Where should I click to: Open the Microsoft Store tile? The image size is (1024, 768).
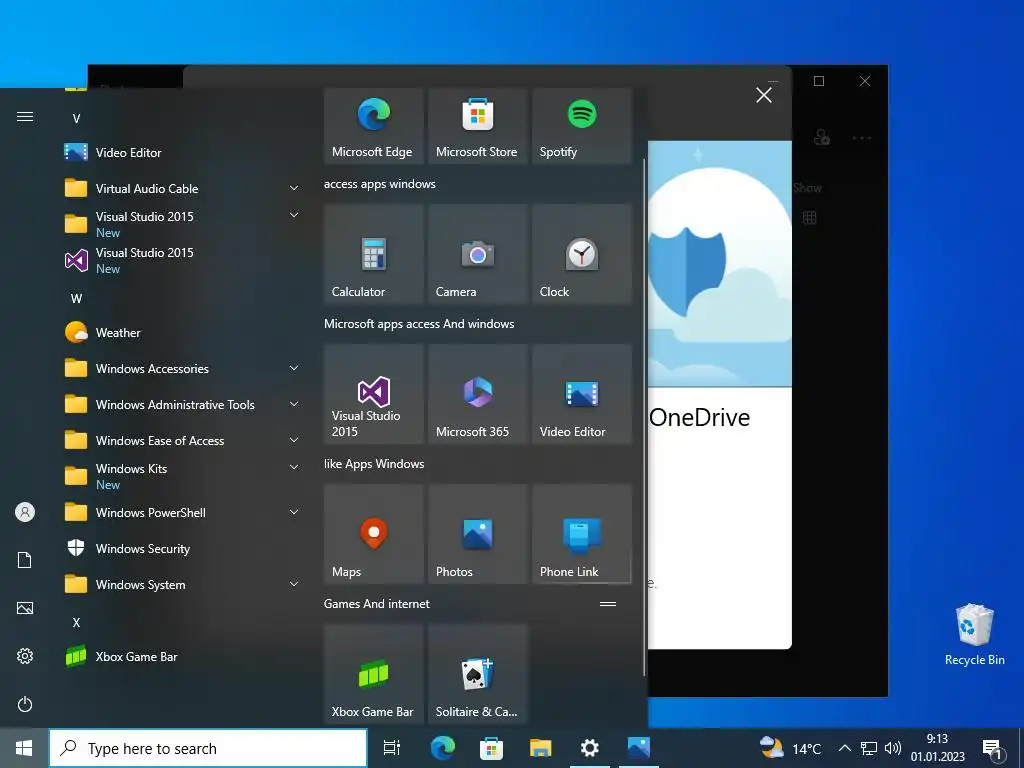tap(477, 125)
